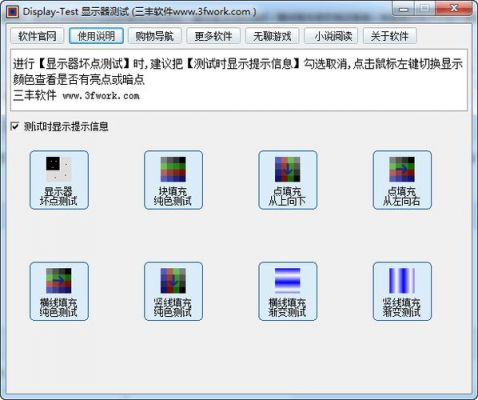
Task: Open the 竖线填充渐变测试 gradient test
Action: [402, 291]
